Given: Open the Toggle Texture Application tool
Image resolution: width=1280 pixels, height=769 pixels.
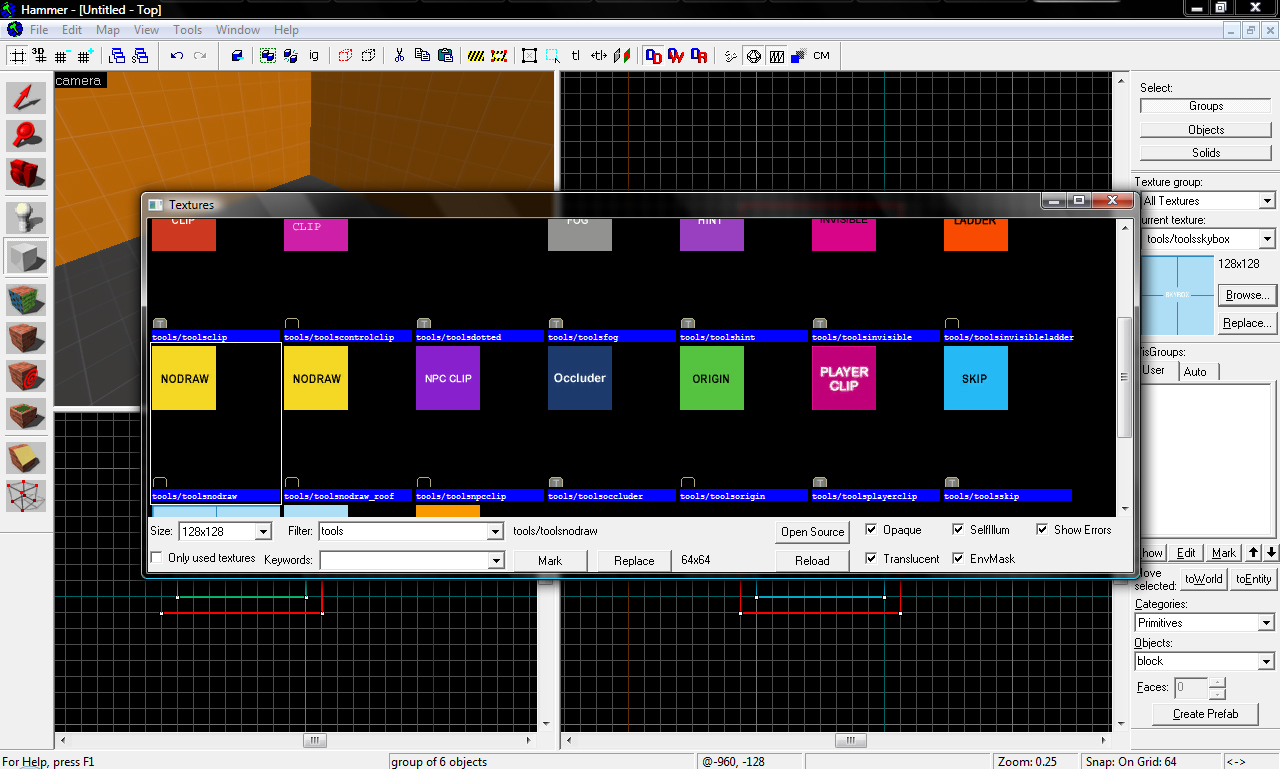Looking at the screenshot, I should 27,300.
